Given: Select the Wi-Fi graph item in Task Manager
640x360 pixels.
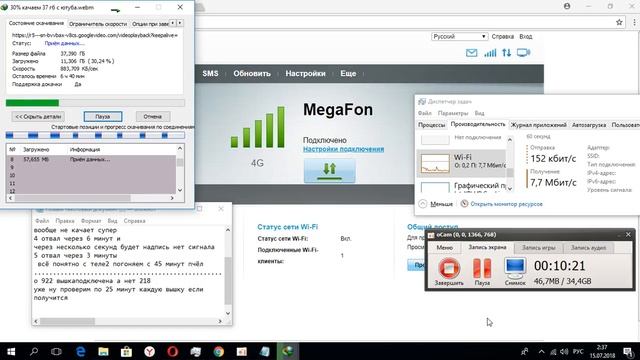Looking at the screenshot, I should [x=461, y=163].
